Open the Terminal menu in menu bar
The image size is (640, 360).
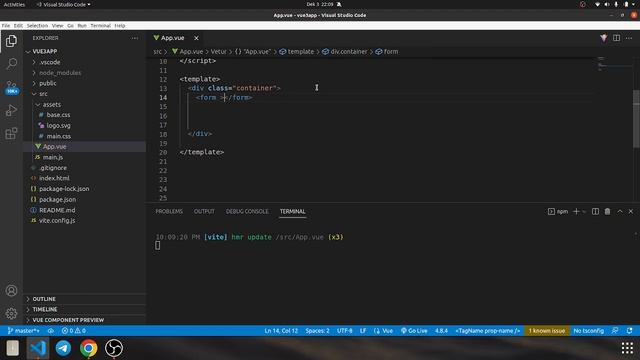[x=100, y=25]
